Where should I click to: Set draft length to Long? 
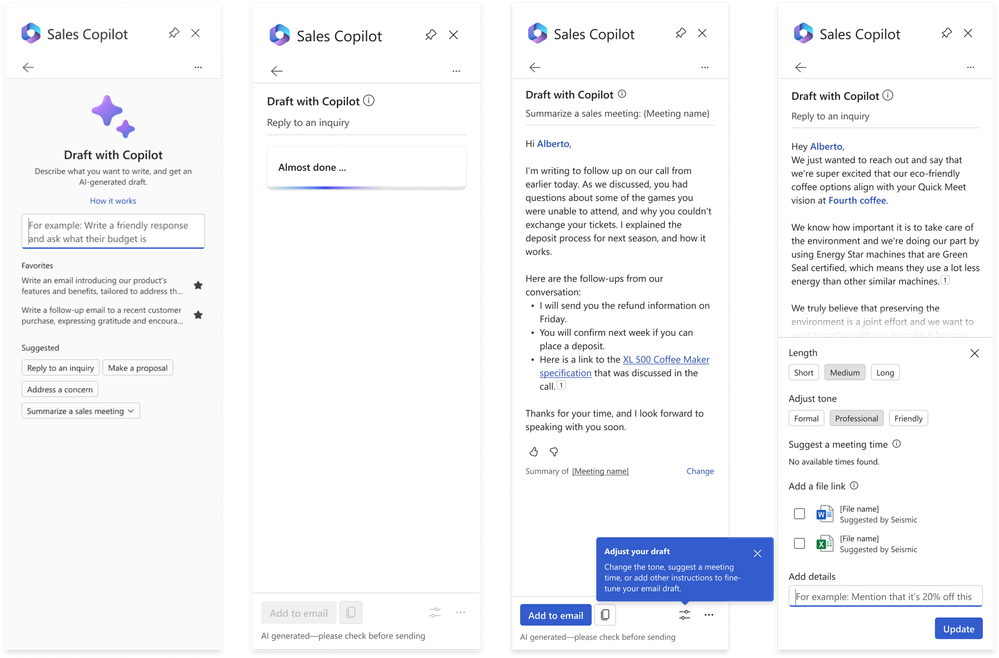[885, 373]
